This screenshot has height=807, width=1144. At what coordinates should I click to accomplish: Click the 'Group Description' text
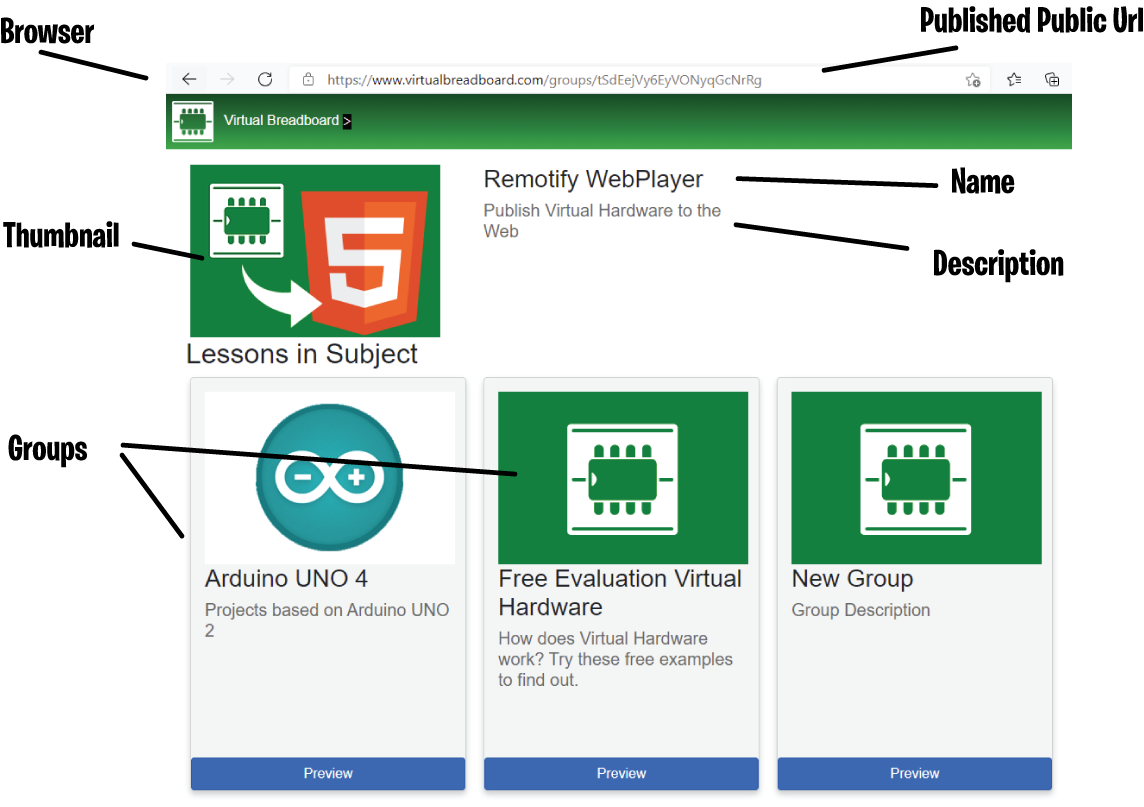(861, 610)
